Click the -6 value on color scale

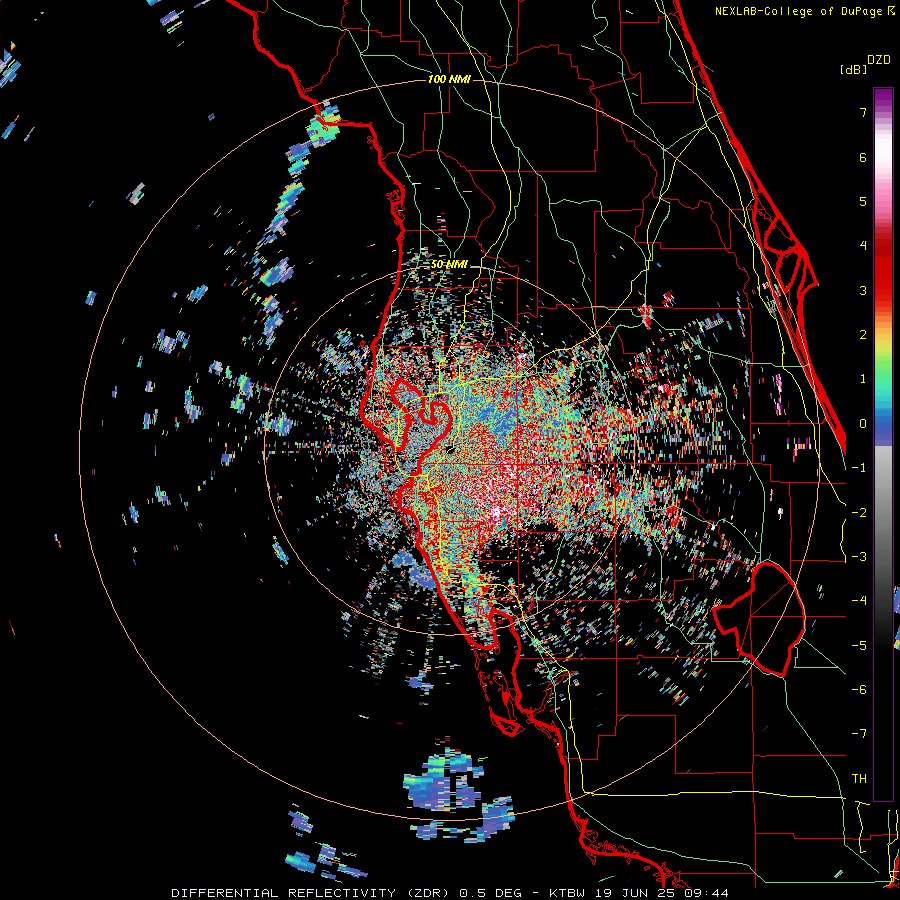pos(859,690)
